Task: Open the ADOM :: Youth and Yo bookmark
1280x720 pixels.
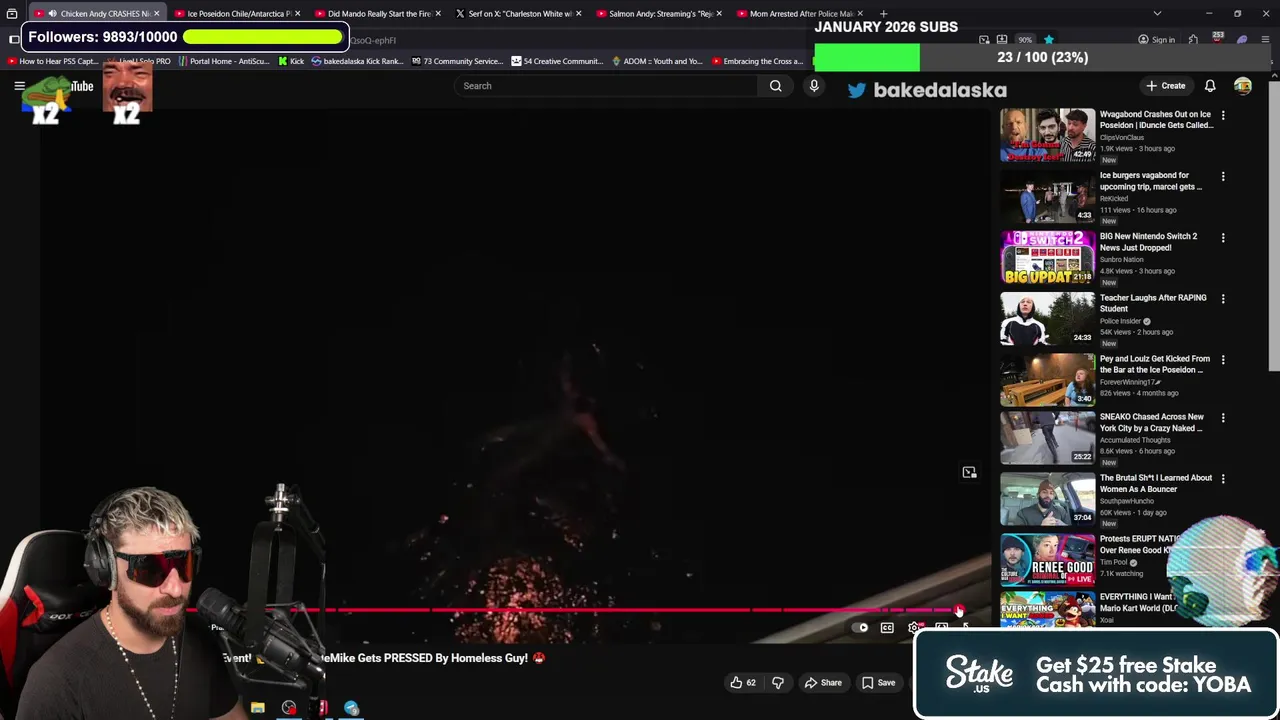Action: pyautogui.click(x=656, y=61)
